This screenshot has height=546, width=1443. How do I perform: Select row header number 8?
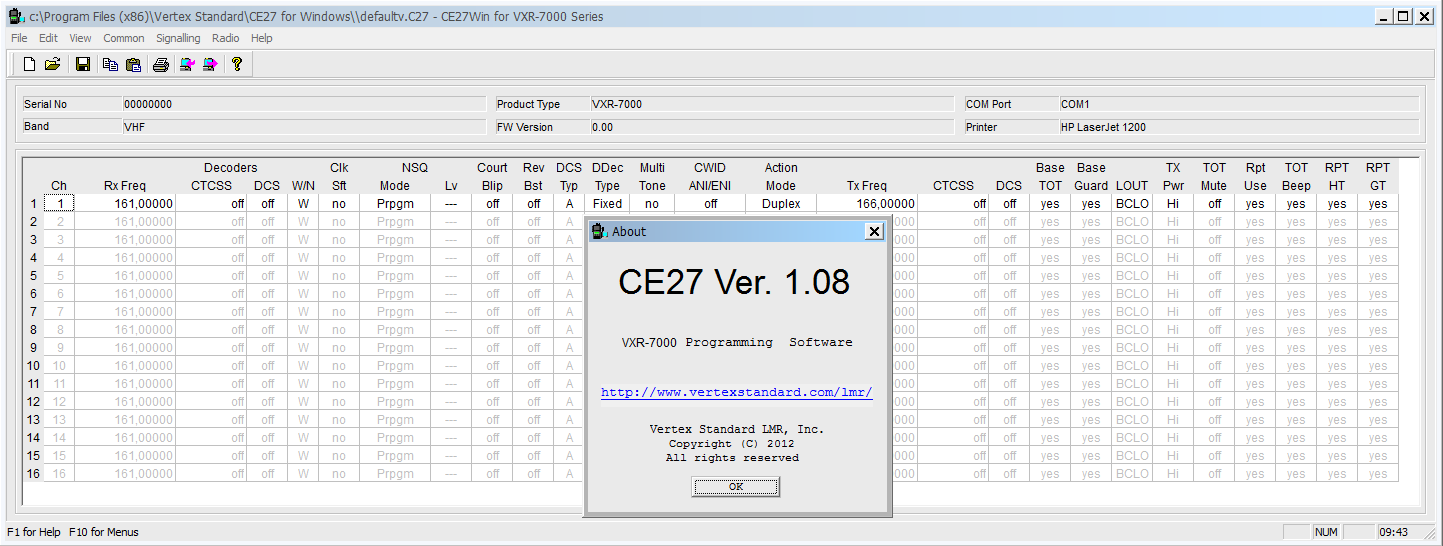(33, 330)
